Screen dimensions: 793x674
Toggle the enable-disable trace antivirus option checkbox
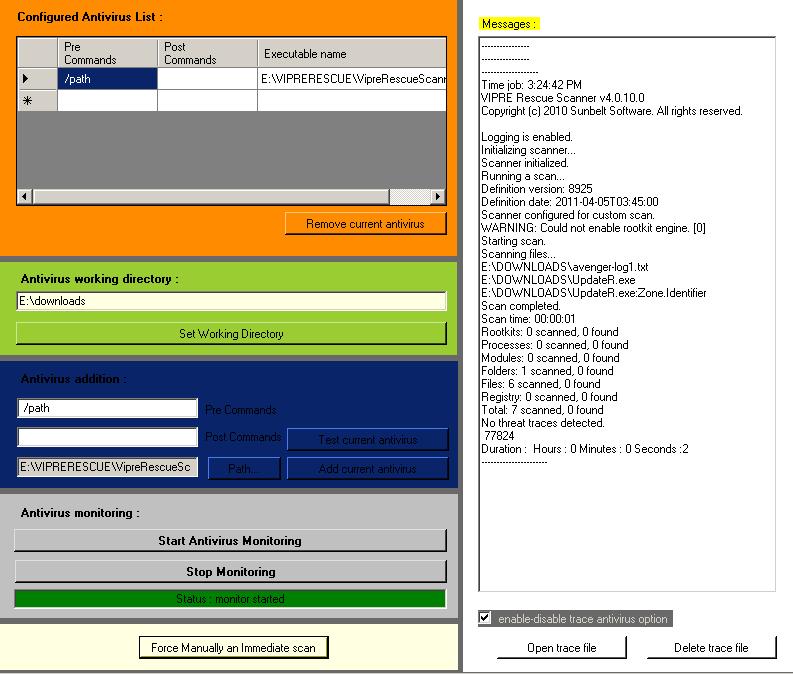pos(484,617)
